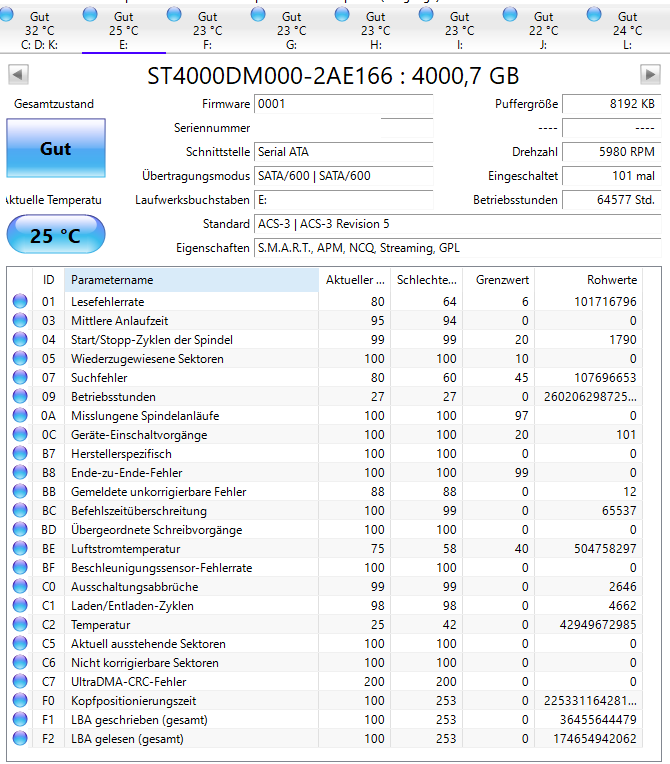The image size is (670, 764).
Task: Click the Parametername column header
Action: [191, 280]
